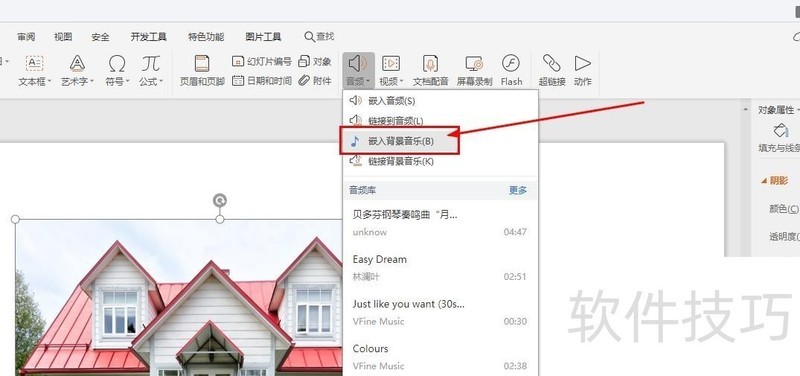Expand the Symbol dropdown arrow
Screen dimensions: 800x376
[127, 82]
